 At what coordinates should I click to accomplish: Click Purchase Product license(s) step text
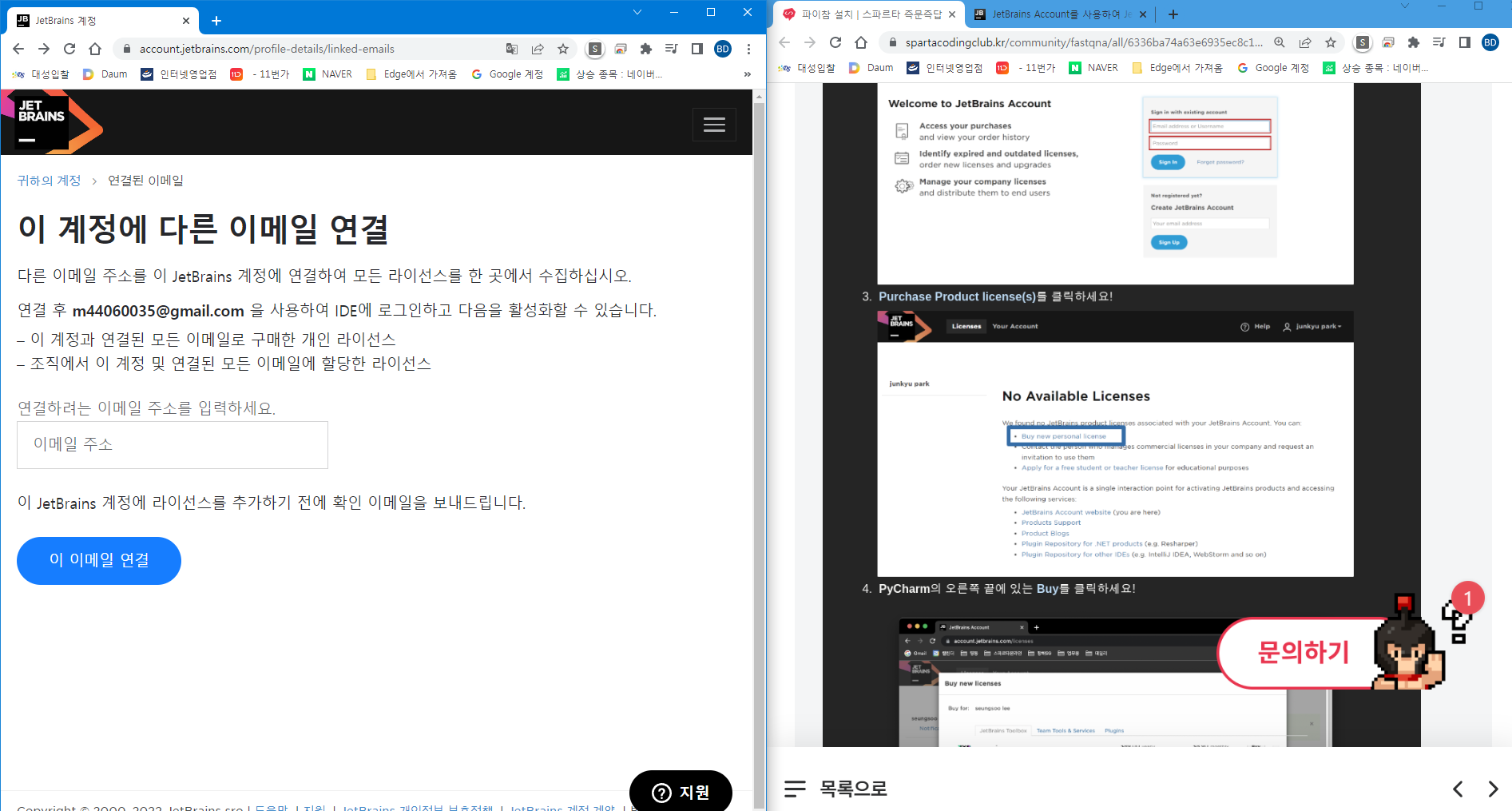pos(957,296)
